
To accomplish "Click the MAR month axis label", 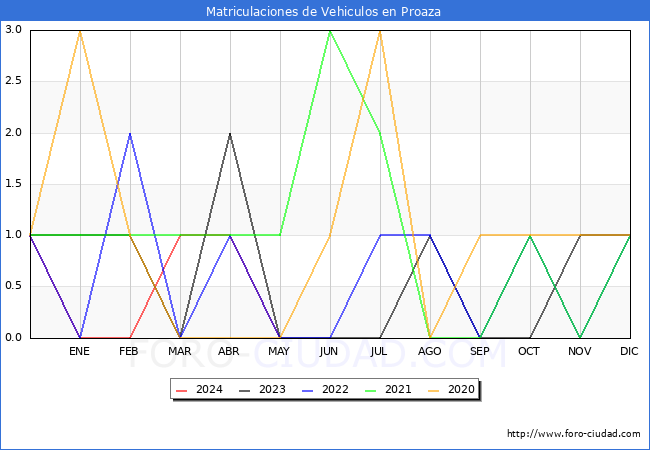I will click(179, 351).
